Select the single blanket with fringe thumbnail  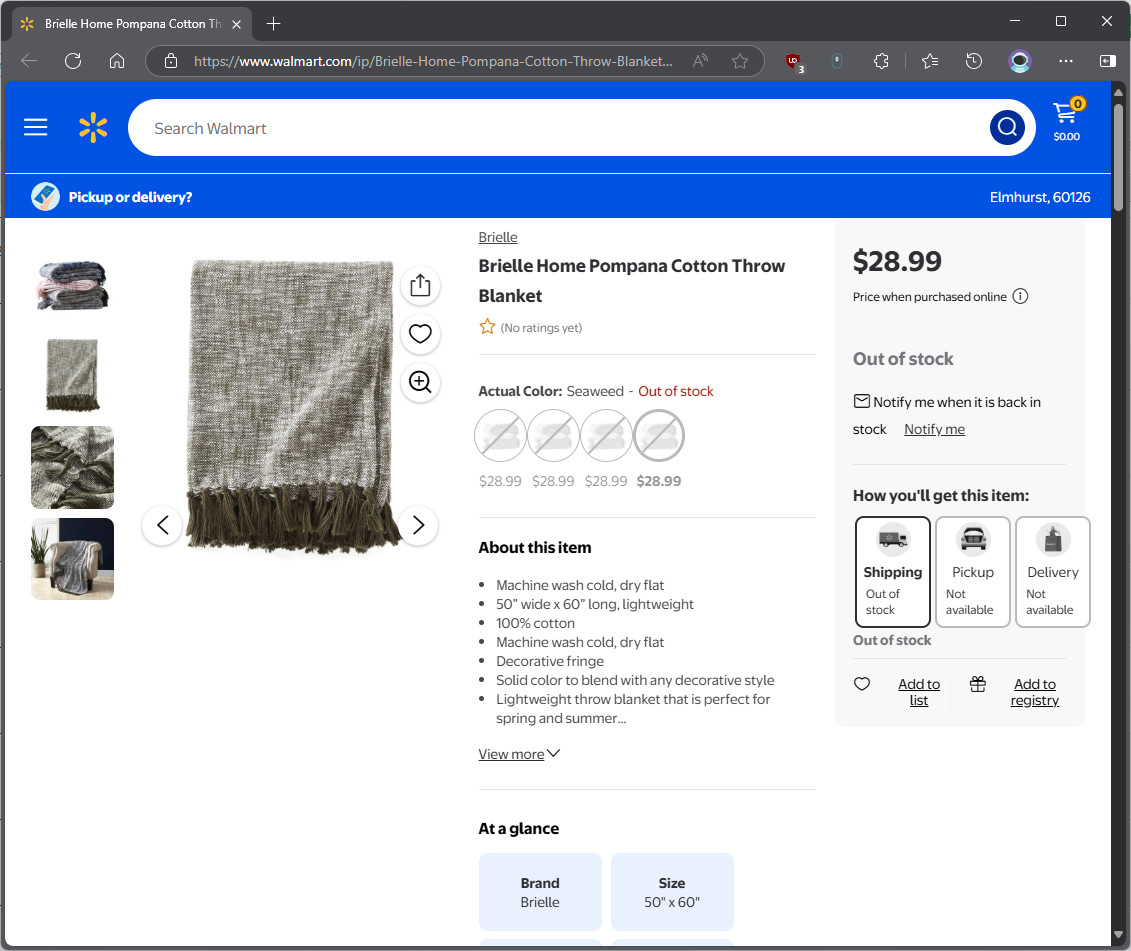[x=72, y=375]
